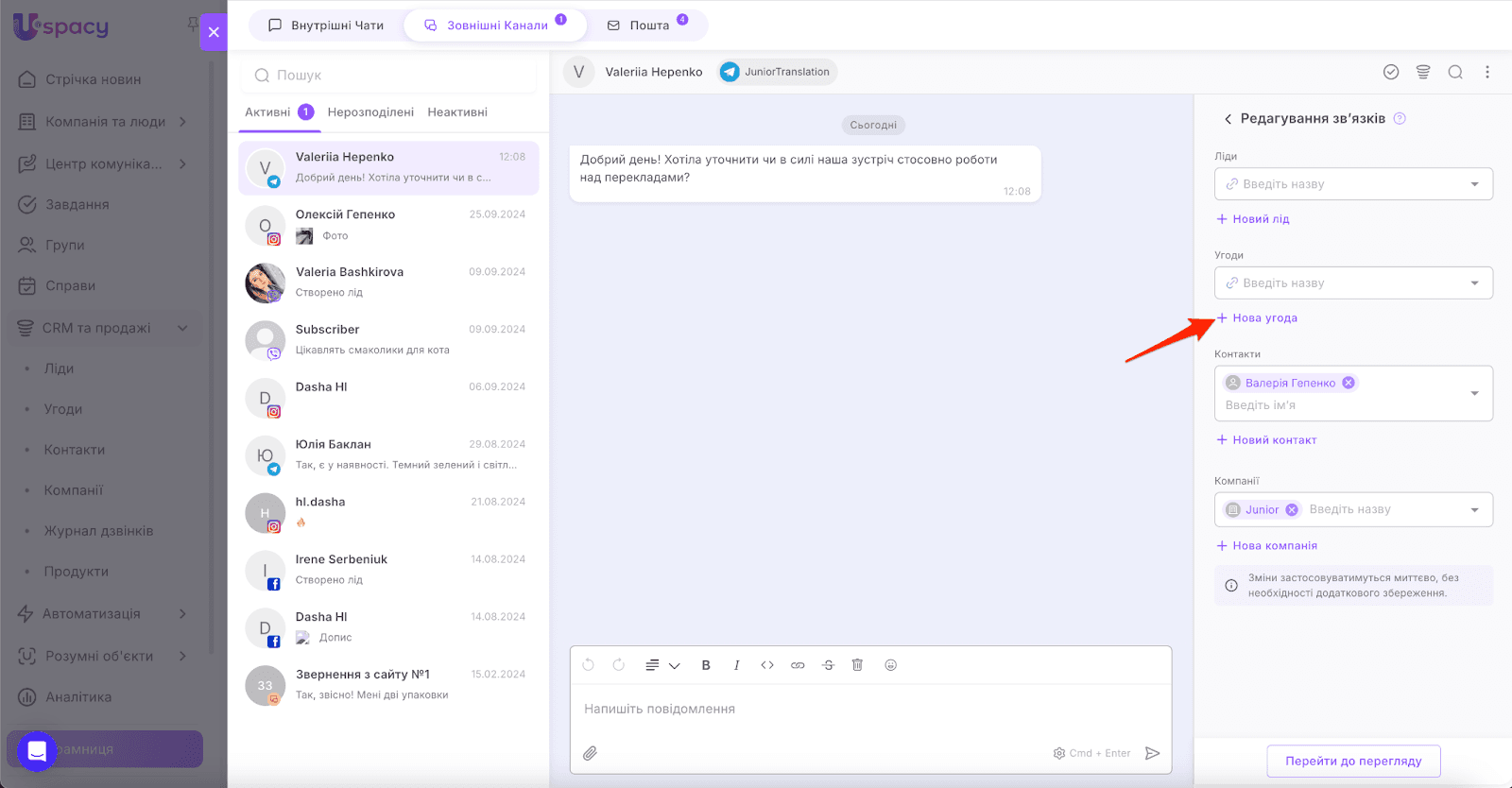This screenshot has width=1512, height=788.
Task: Open the three-dot menu in chat header
Action: tap(1486, 72)
